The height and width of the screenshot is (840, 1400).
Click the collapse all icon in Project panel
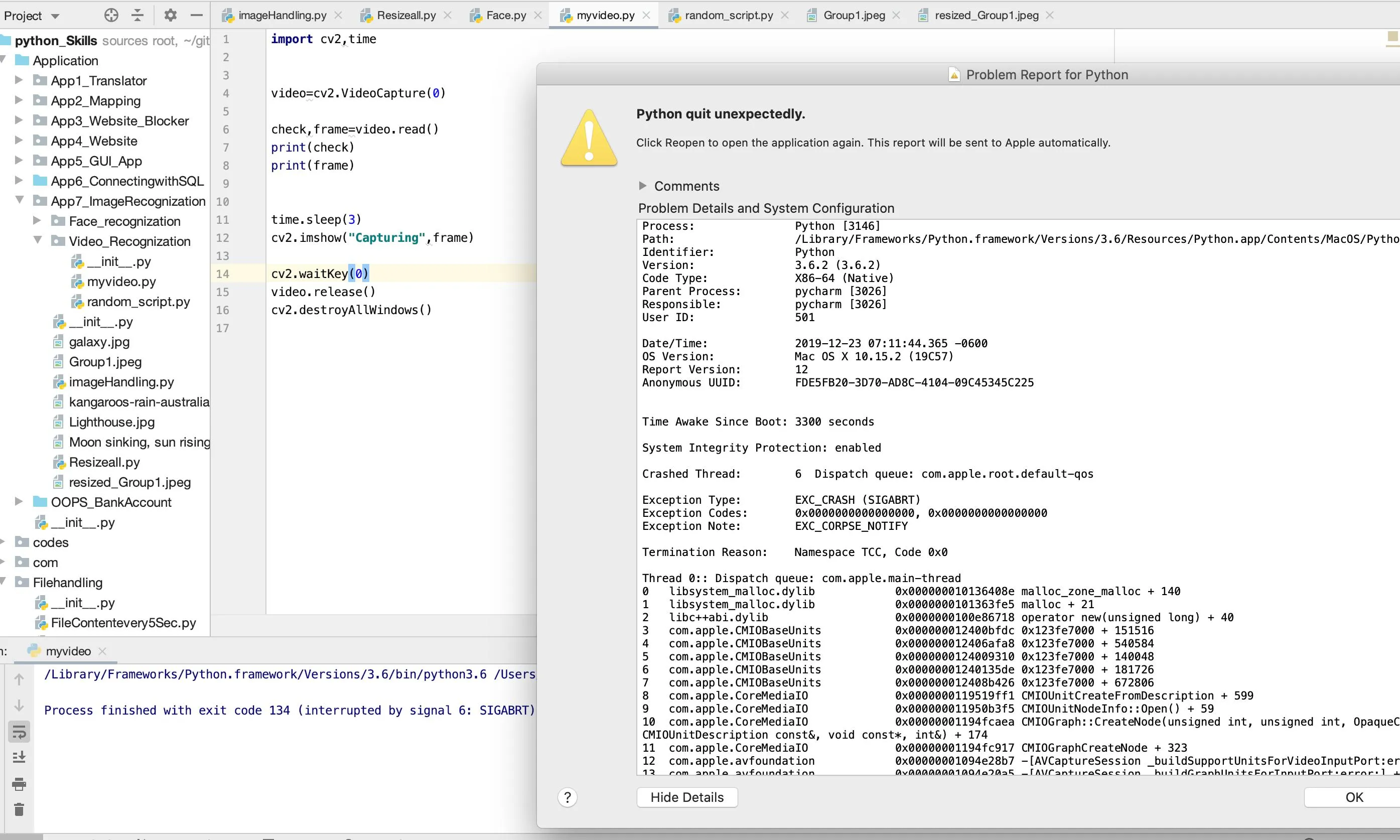[x=137, y=15]
